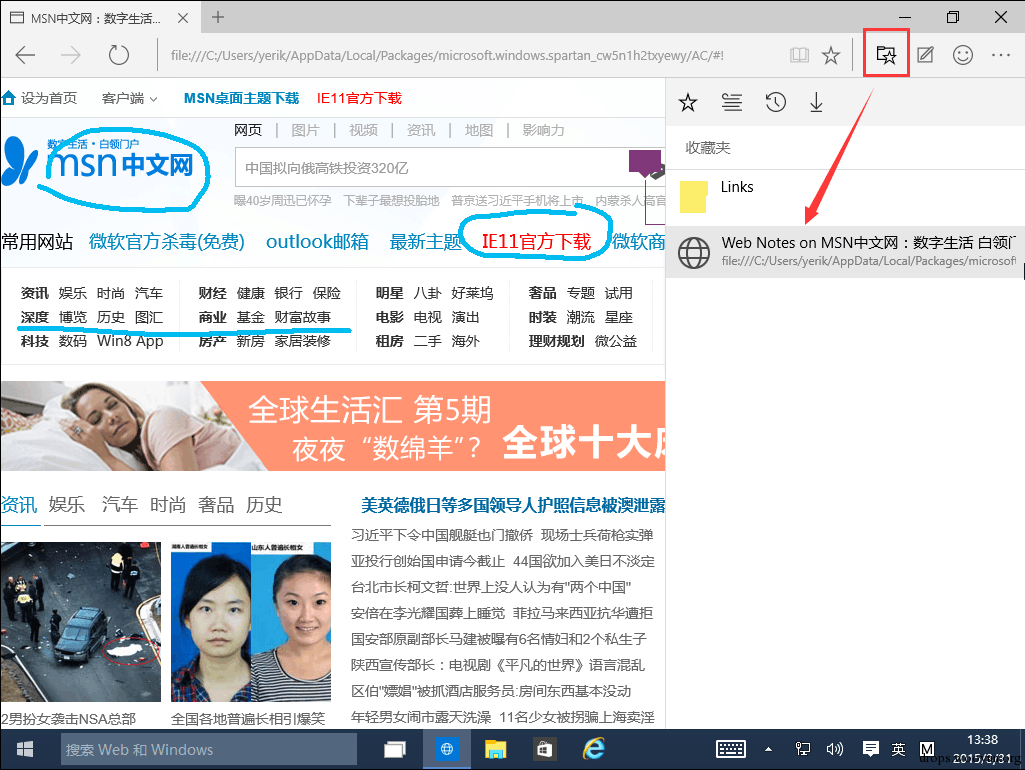Send feedback with the smiley icon
Image resolution: width=1025 pixels, height=770 pixels.
963,55
